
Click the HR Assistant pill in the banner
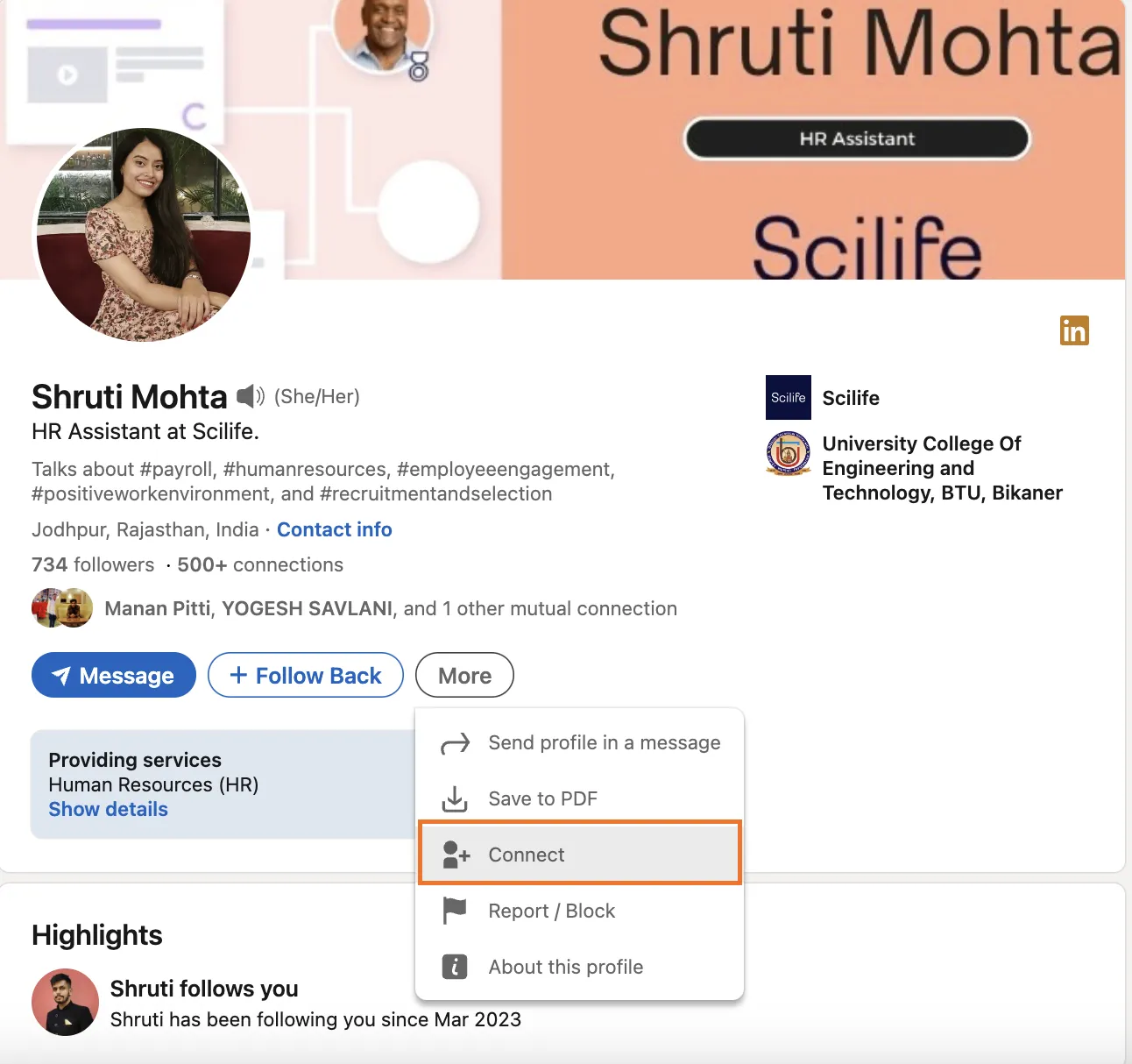857,138
